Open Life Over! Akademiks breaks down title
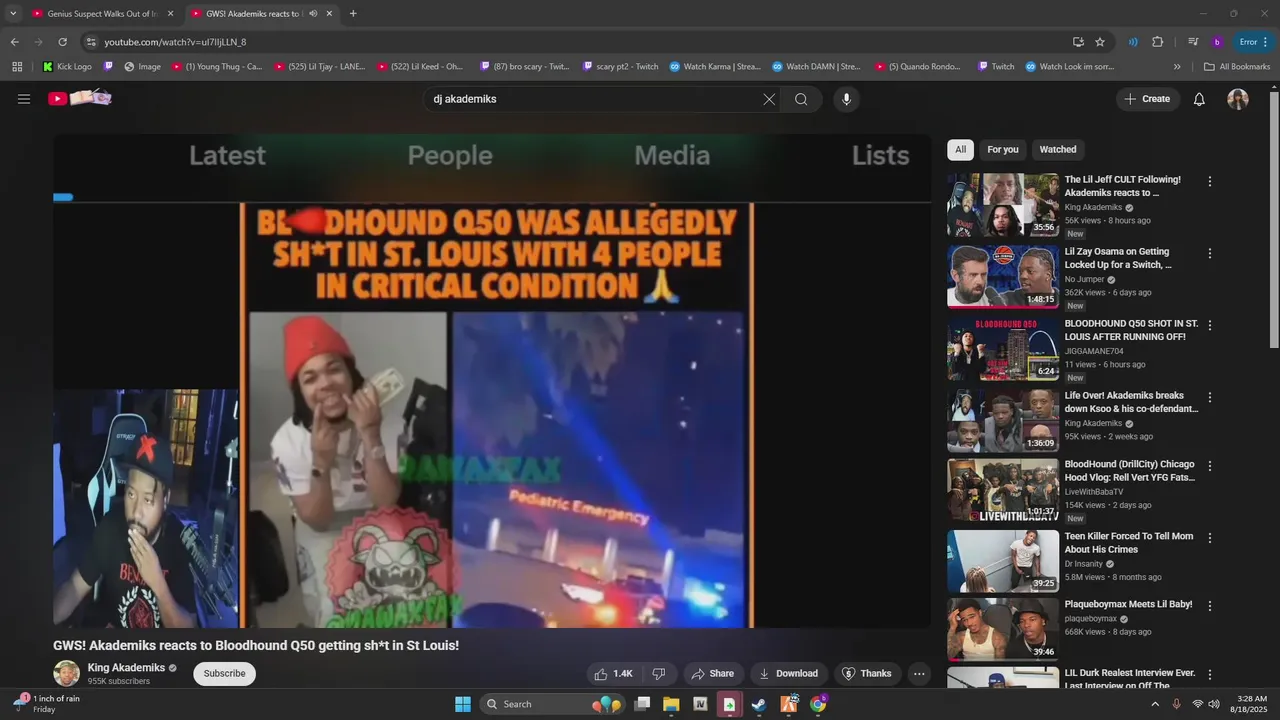Screen dimensions: 1280x720 (x=1131, y=402)
